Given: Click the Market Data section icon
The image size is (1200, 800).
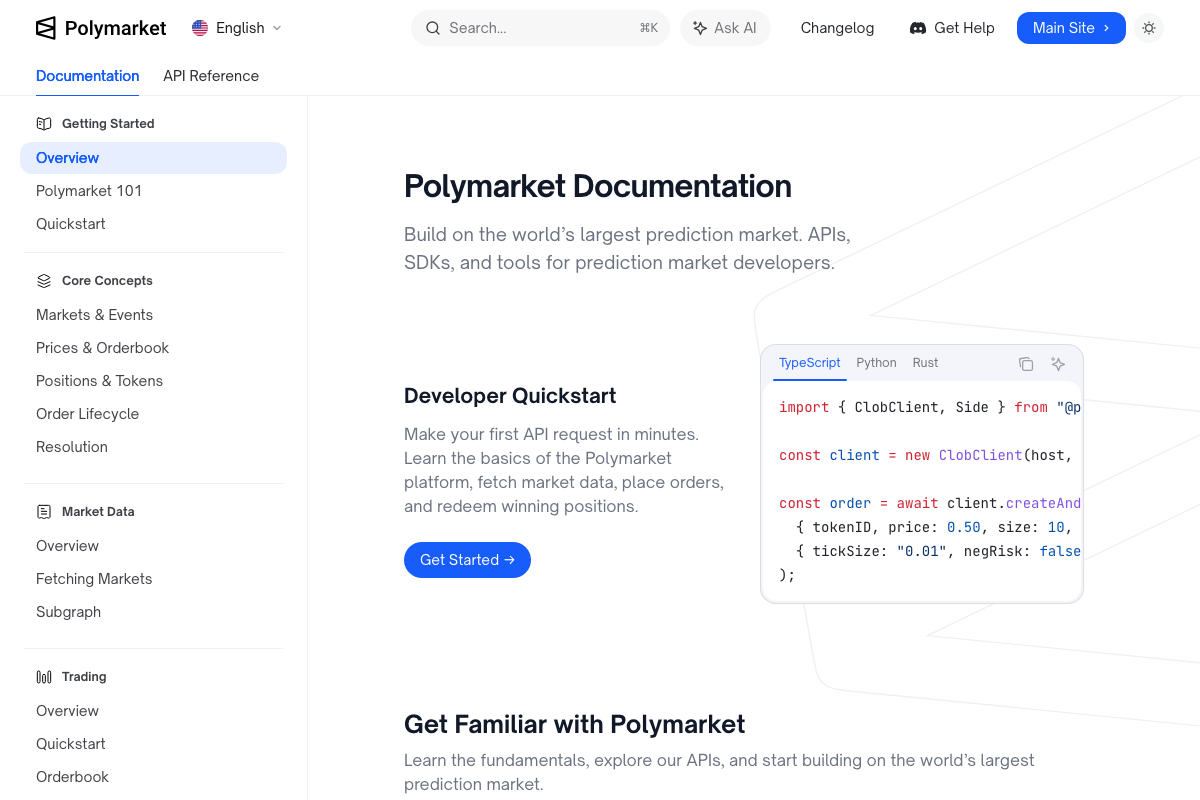Looking at the screenshot, I should (x=44, y=512).
